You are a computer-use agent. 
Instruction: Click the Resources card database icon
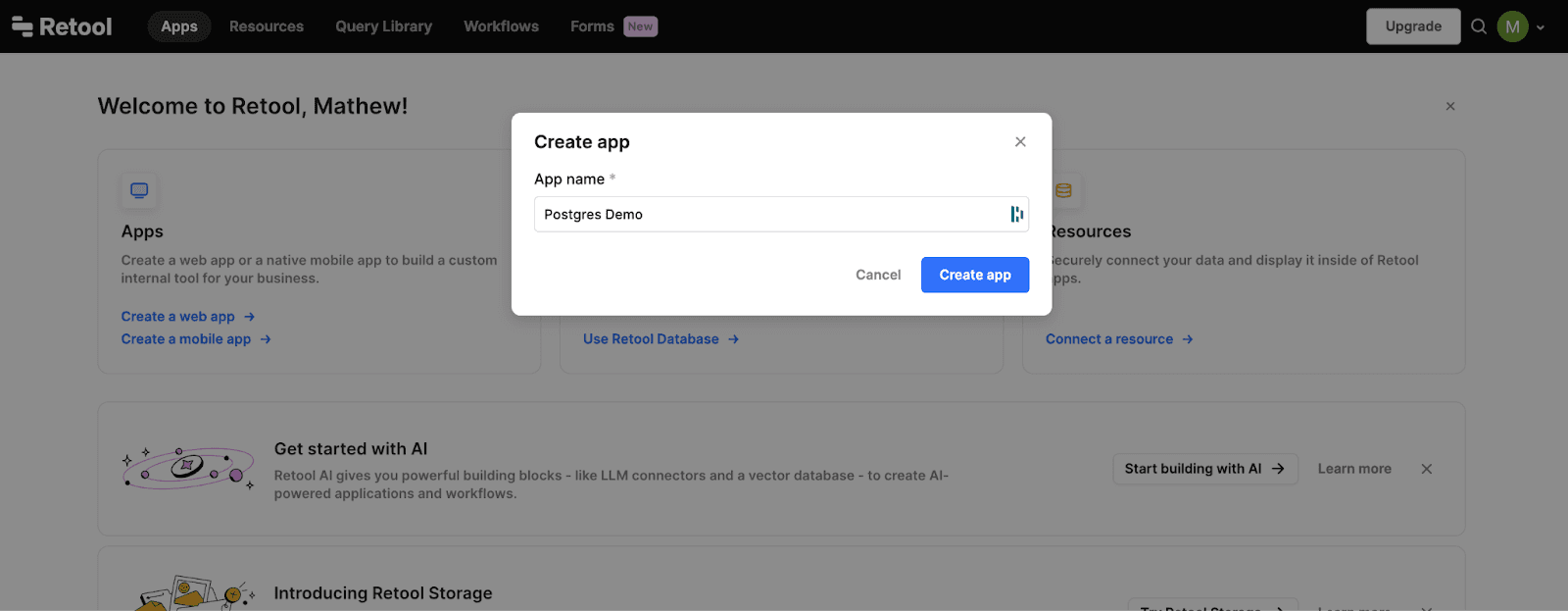[1063, 190]
